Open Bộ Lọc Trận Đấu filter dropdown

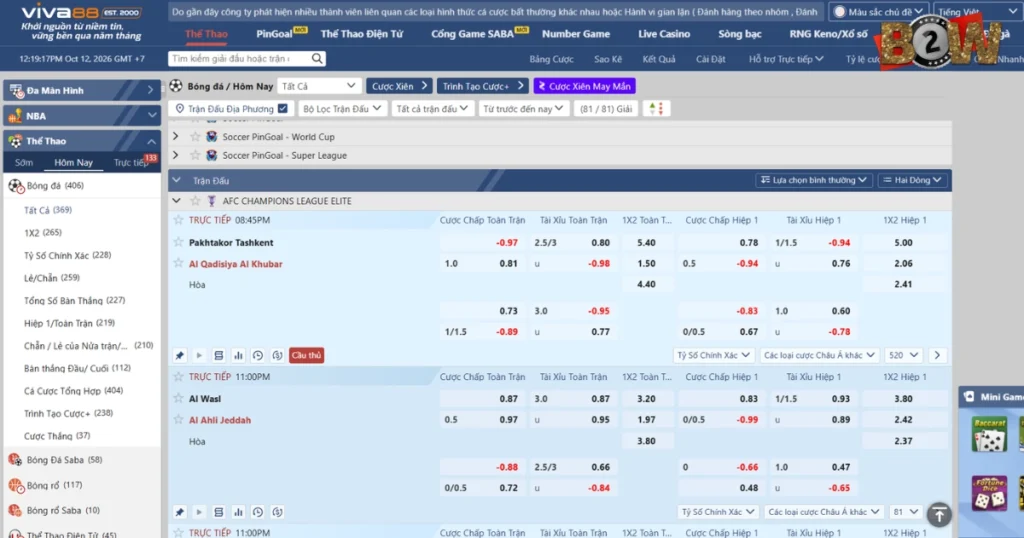tap(341, 108)
